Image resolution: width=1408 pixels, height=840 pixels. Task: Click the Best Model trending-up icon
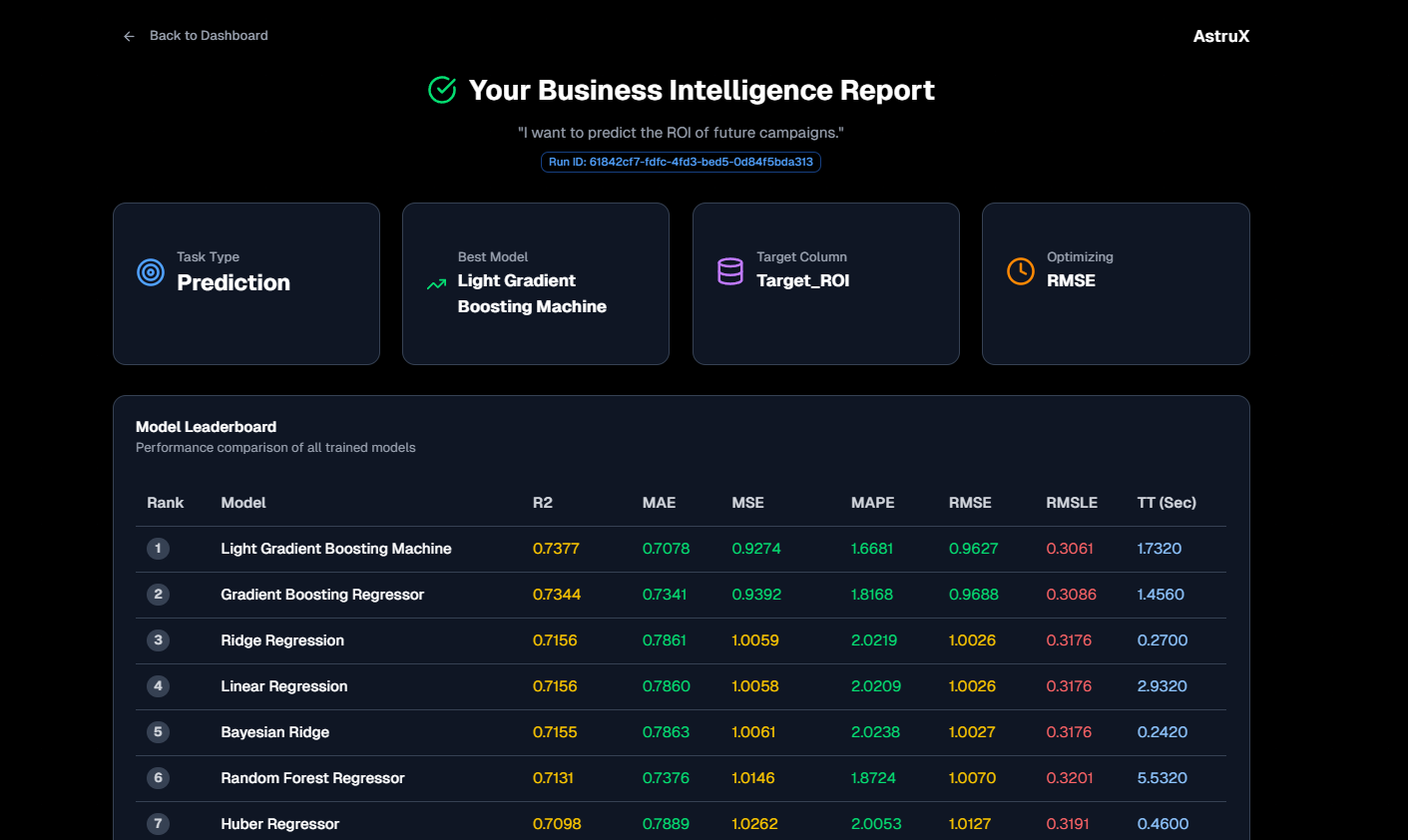[436, 284]
